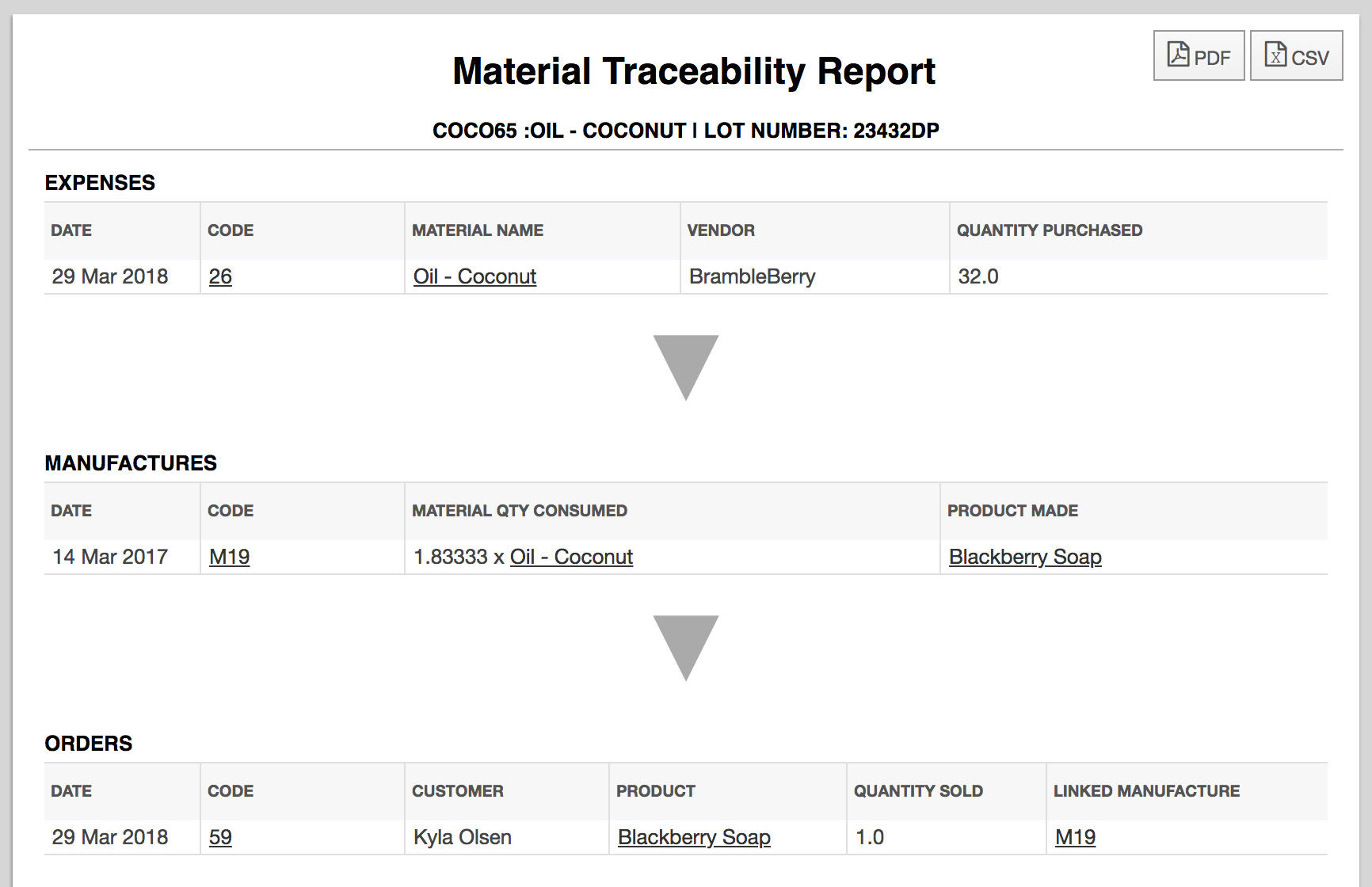Open manufacture code M19
1372x887 pixels.
click(229, 557)
